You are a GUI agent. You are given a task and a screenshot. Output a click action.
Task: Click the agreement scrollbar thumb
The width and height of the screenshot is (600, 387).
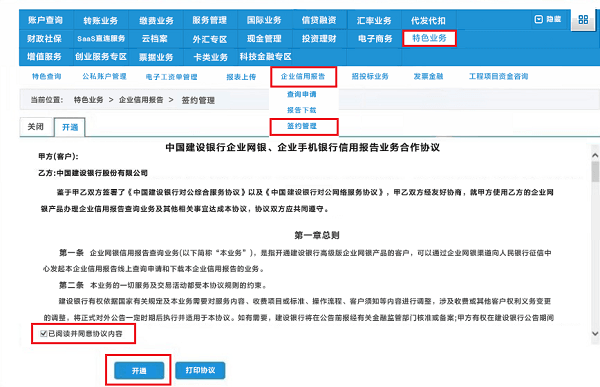coord(595,171)
